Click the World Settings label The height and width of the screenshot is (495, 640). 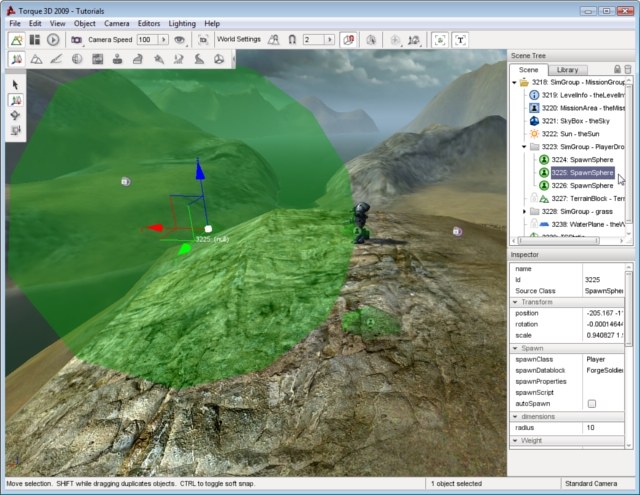click(238, 40)
